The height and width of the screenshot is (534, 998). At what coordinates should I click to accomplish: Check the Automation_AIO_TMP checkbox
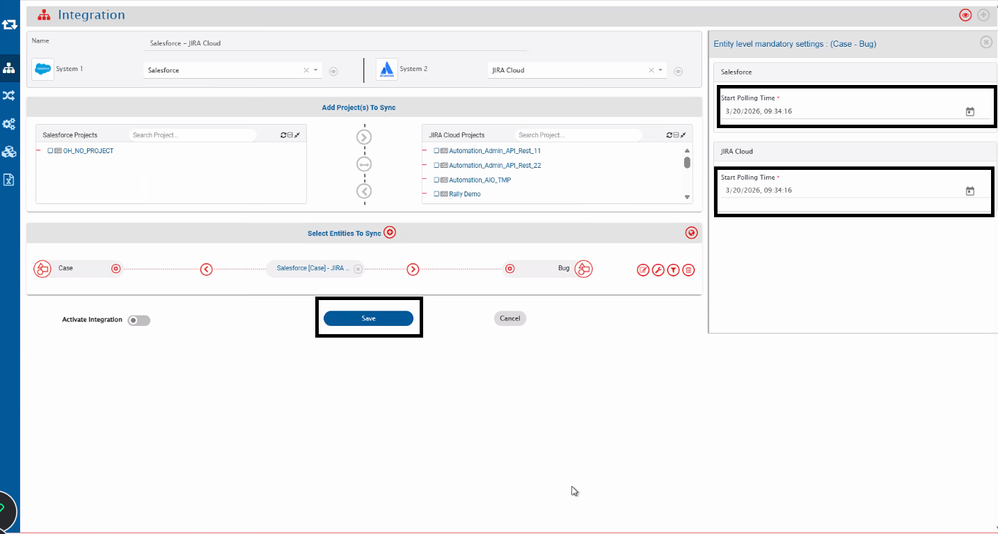437,179
